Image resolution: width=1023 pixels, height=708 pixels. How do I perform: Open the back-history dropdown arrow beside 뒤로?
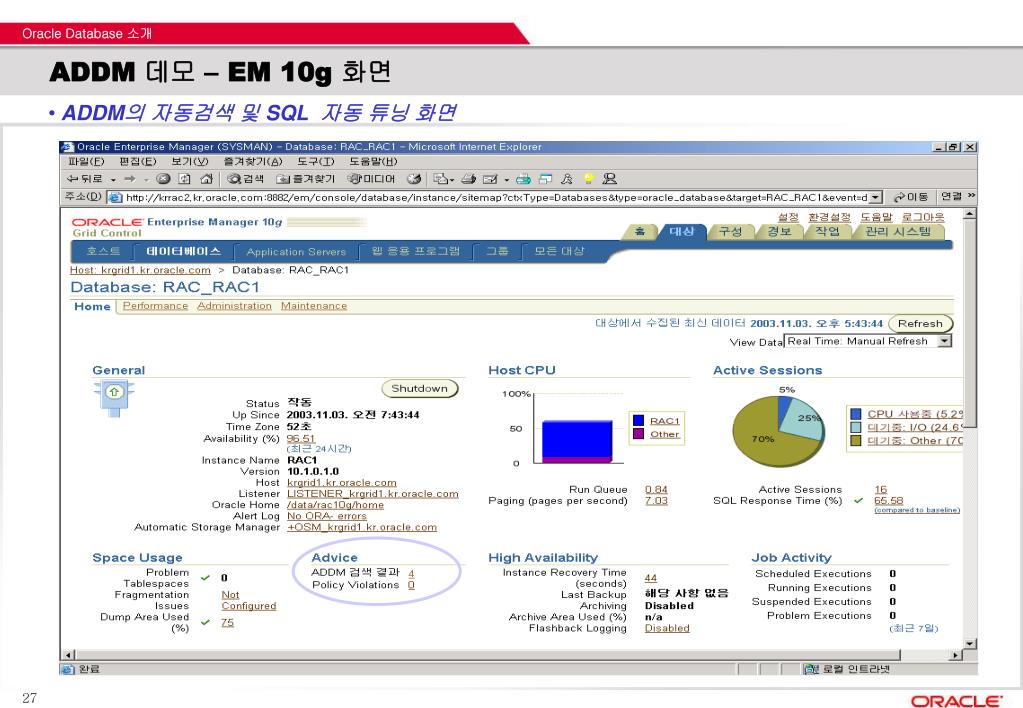pyautogui.click(x=113, y=179)
